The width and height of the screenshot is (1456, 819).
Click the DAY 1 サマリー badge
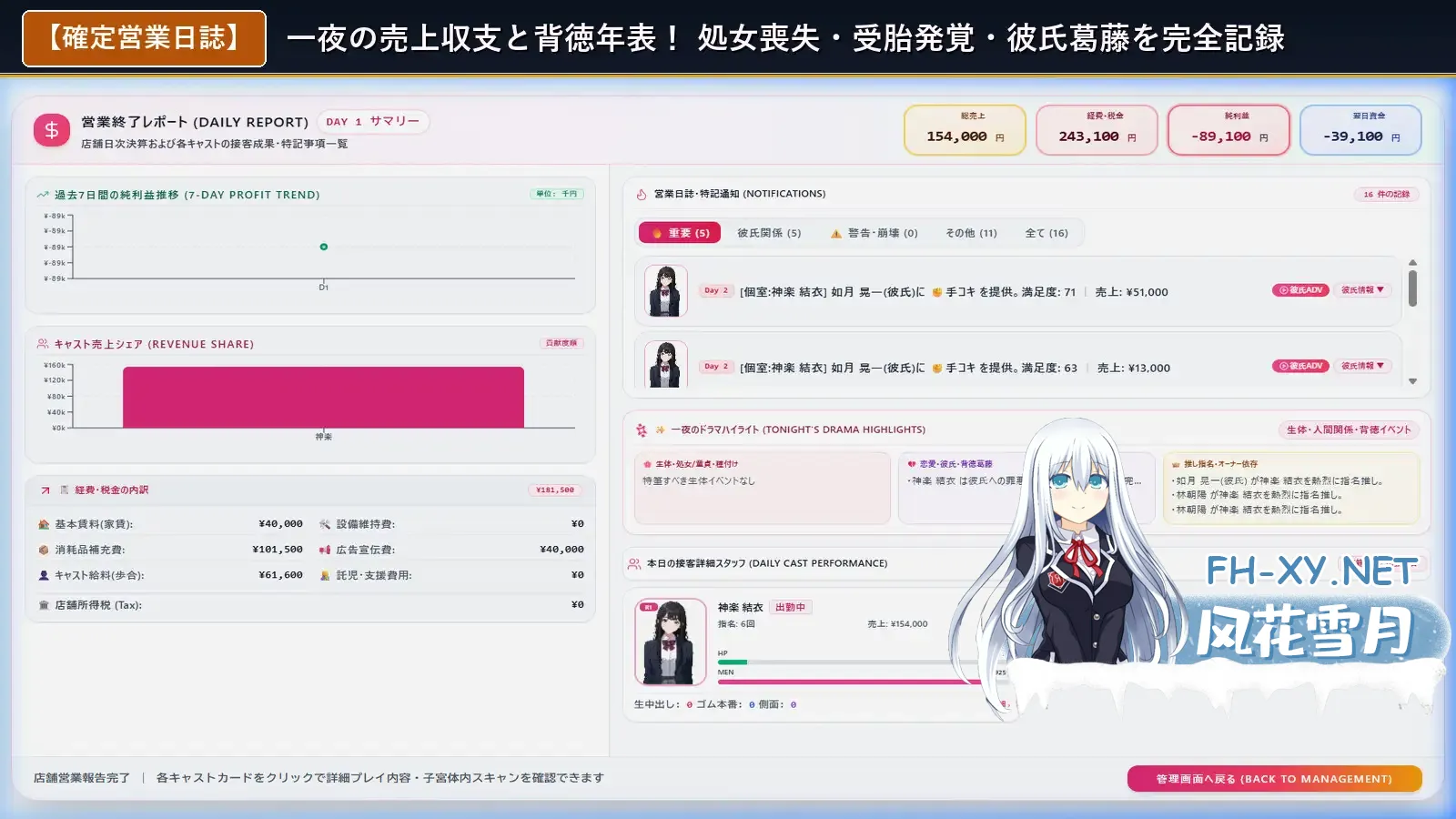(x=373, y=121)
